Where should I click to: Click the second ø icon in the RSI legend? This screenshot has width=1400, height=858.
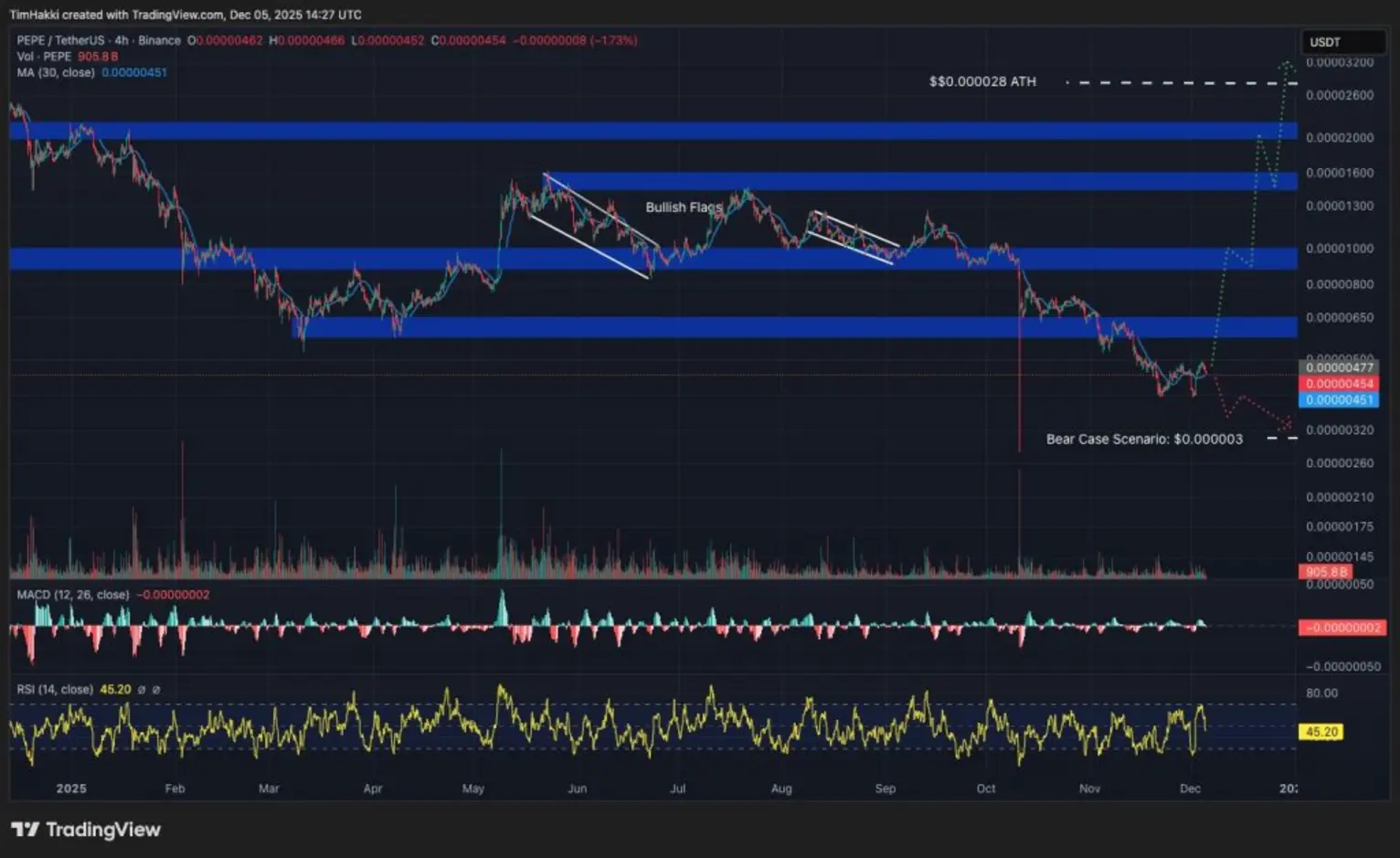157,689
